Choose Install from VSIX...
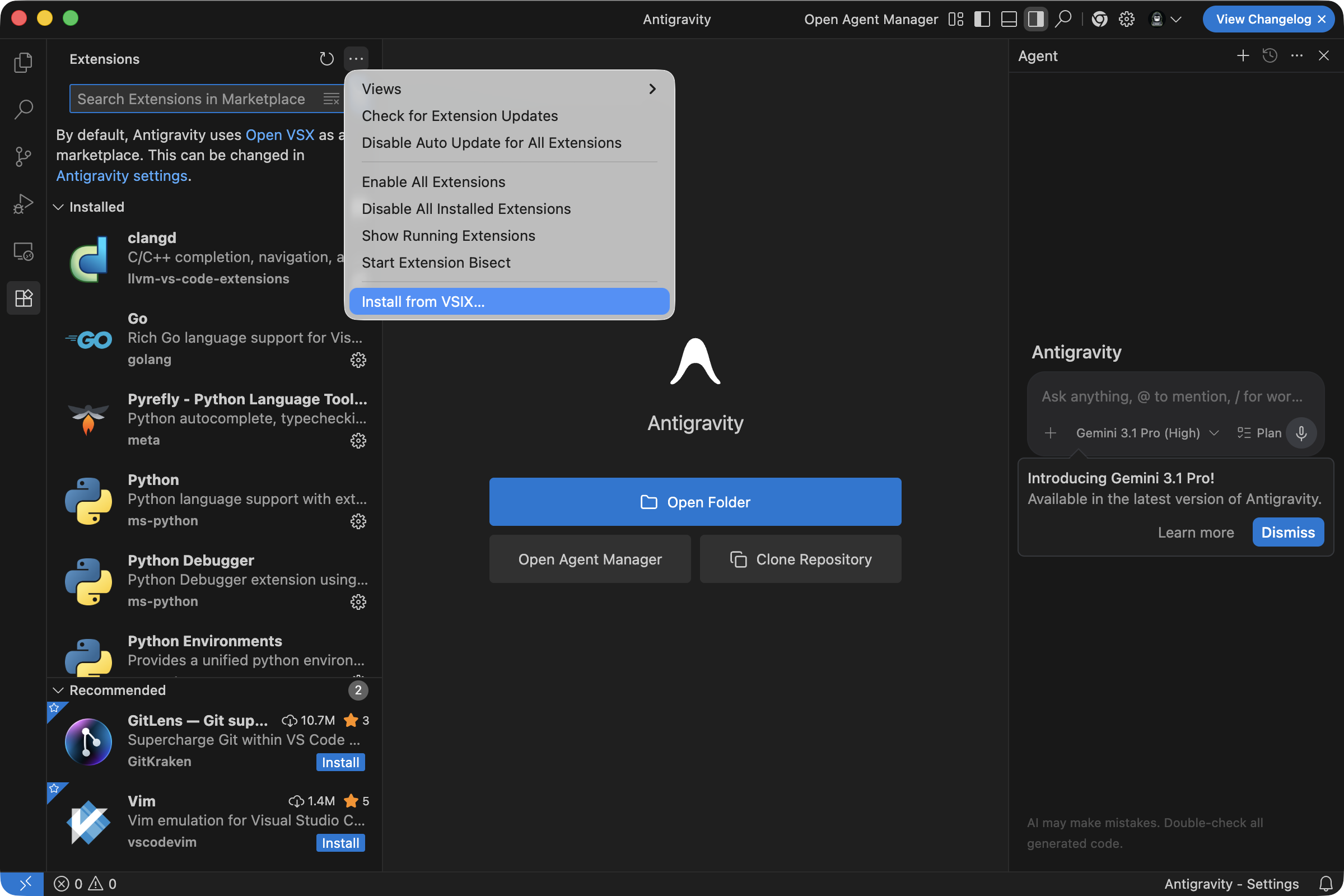This screenshot has height=896, width=1344. (509, 302)
